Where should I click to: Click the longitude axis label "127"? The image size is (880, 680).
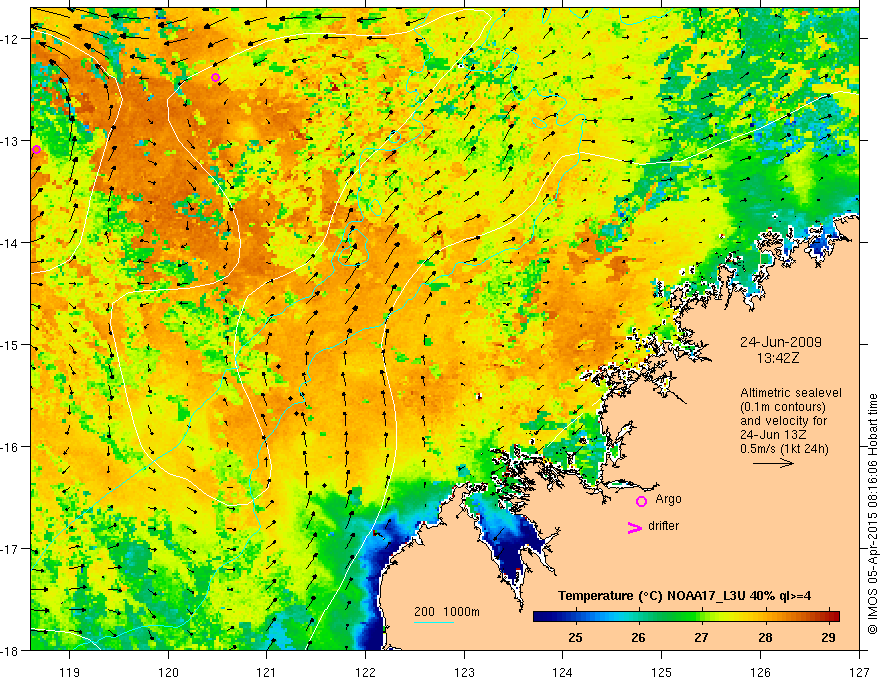coord(859,672)
